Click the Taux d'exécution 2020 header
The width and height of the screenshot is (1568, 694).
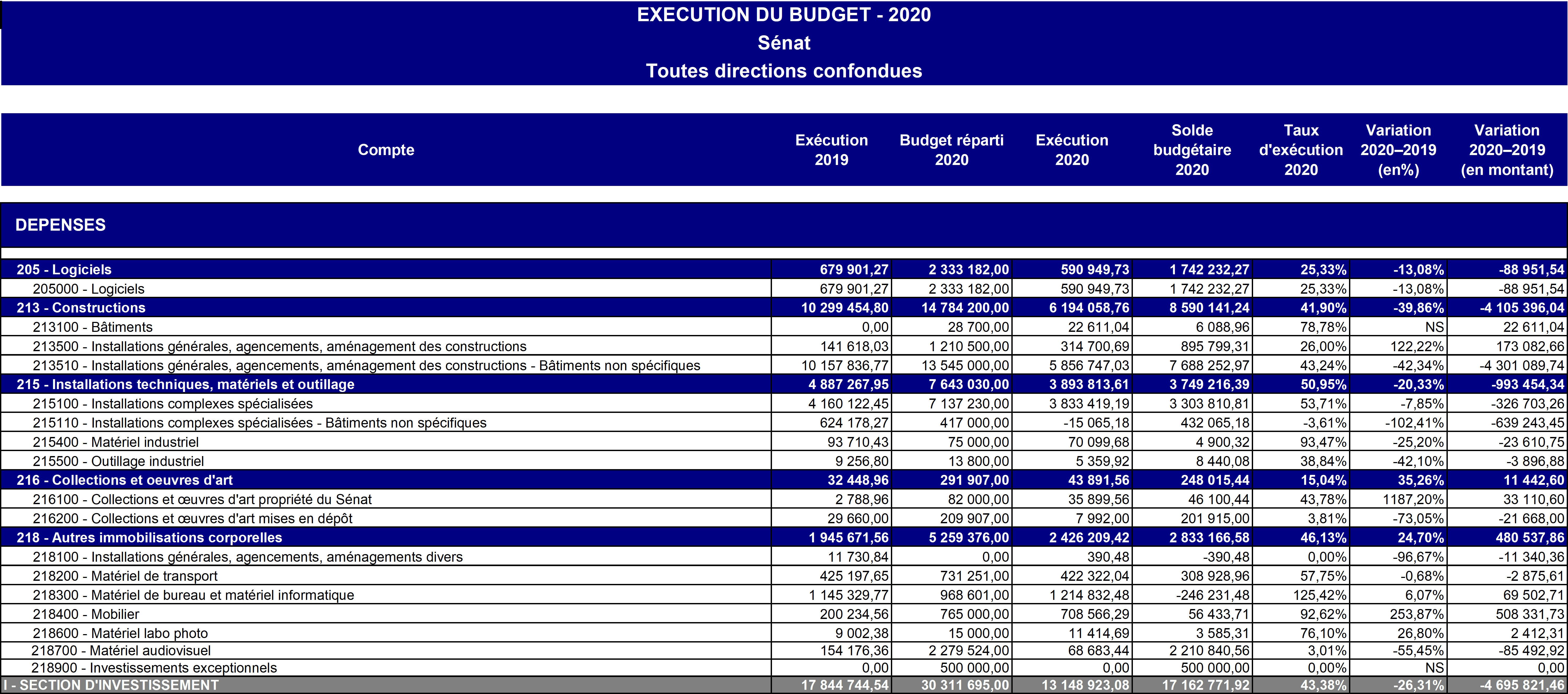pos(1301,150)
